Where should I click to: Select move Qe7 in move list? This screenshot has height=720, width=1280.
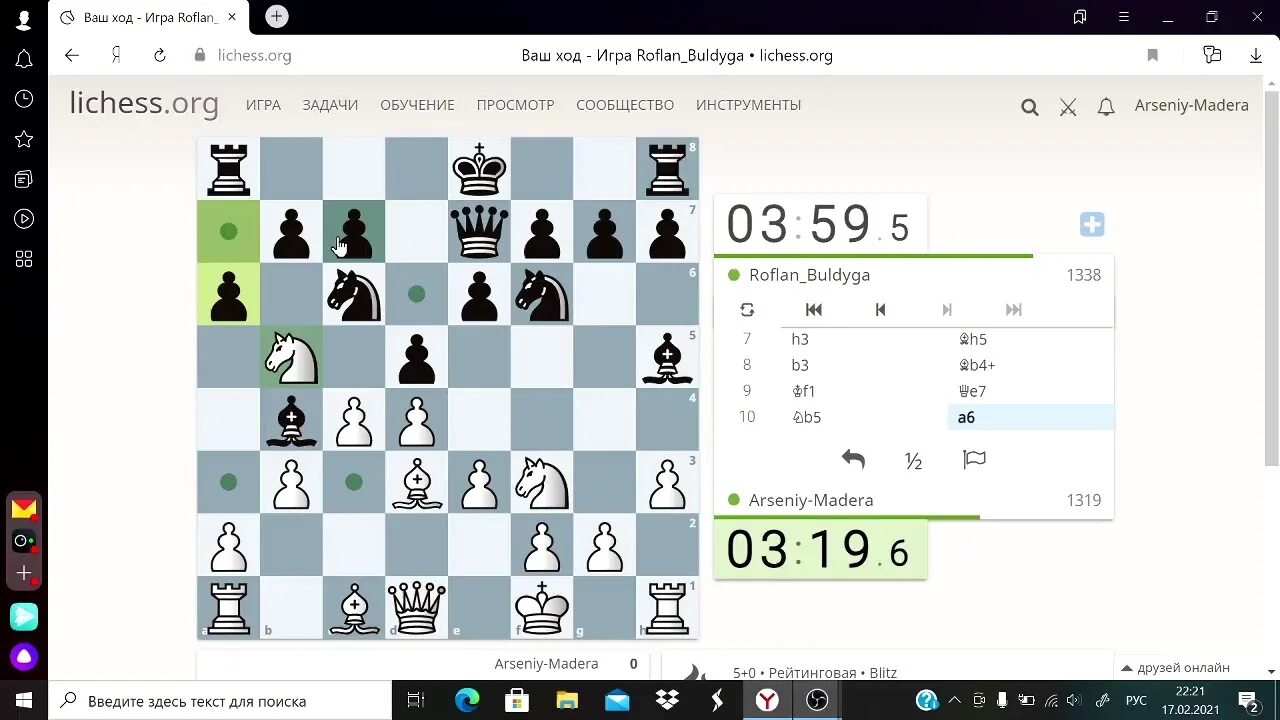click(x=1030, y=391)
